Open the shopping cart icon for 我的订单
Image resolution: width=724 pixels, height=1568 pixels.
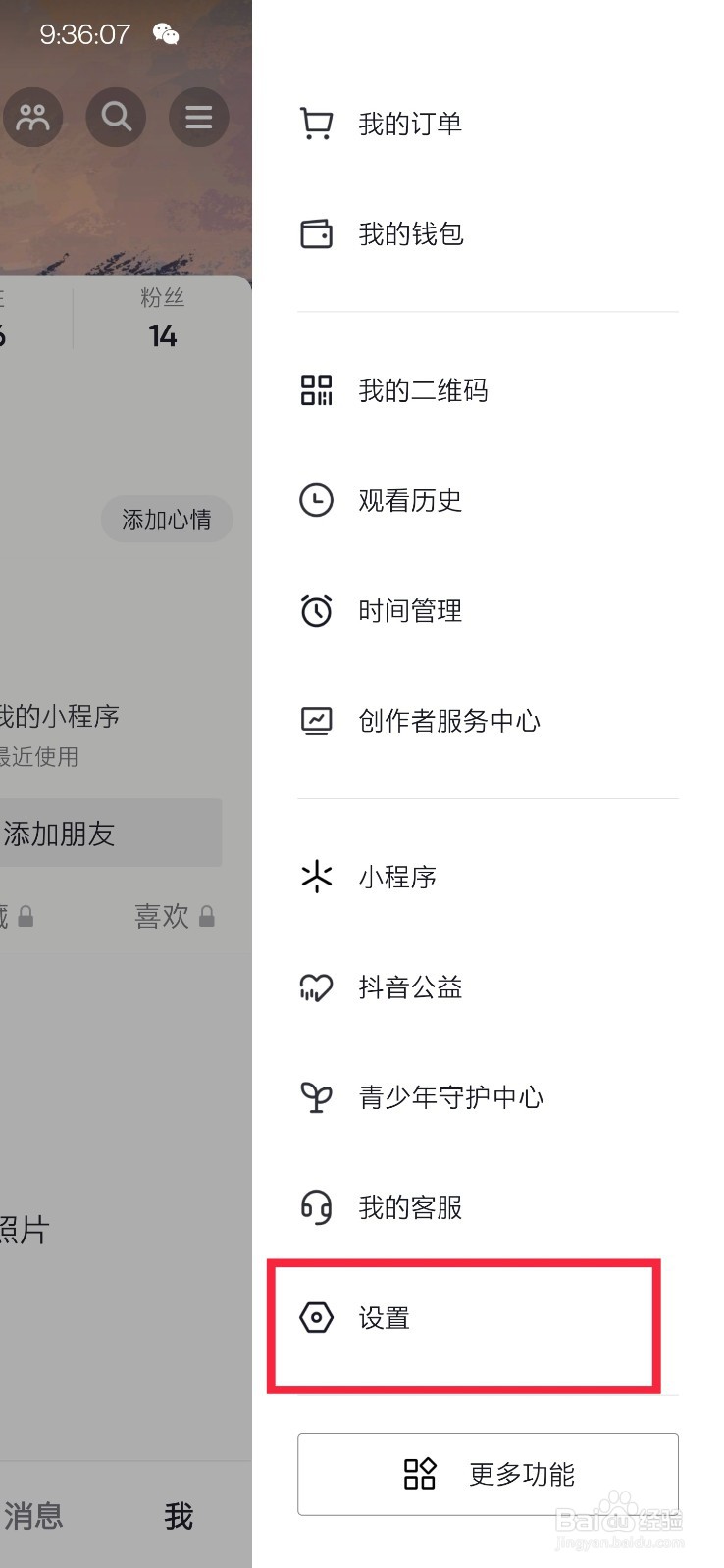316,123
